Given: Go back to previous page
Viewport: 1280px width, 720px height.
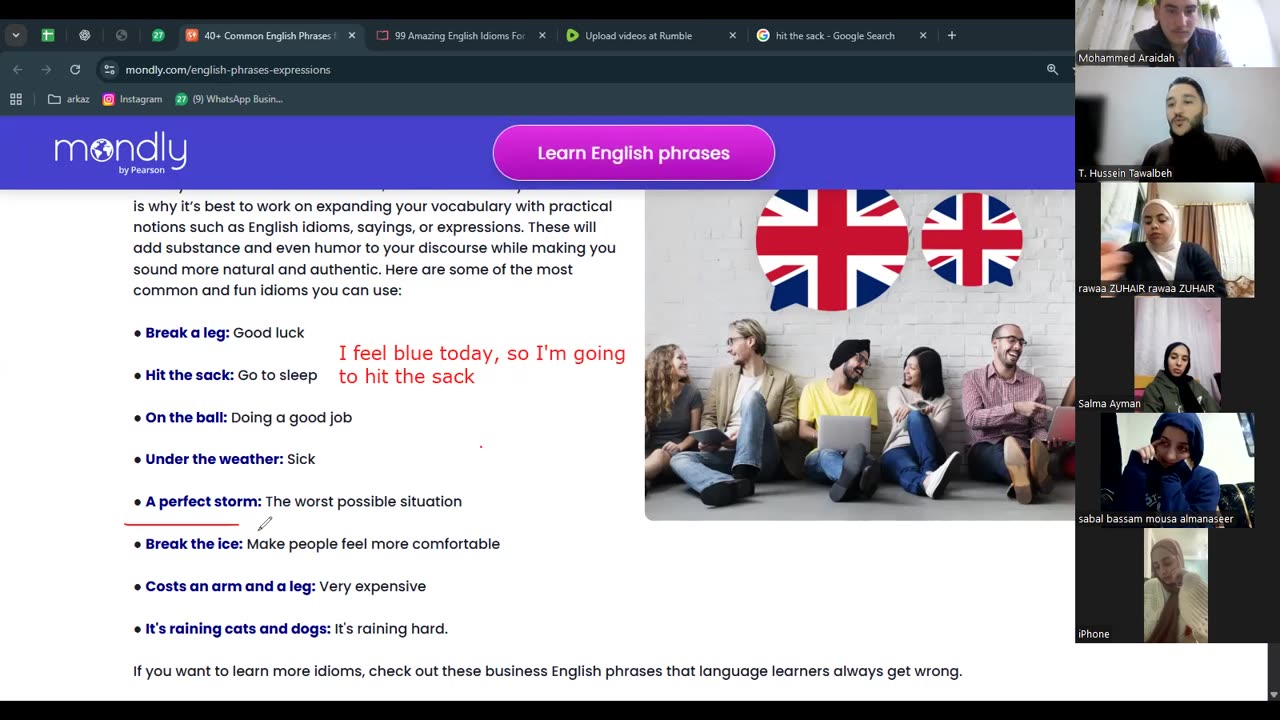Looking at the screenshot, I should tap(17, 69).
